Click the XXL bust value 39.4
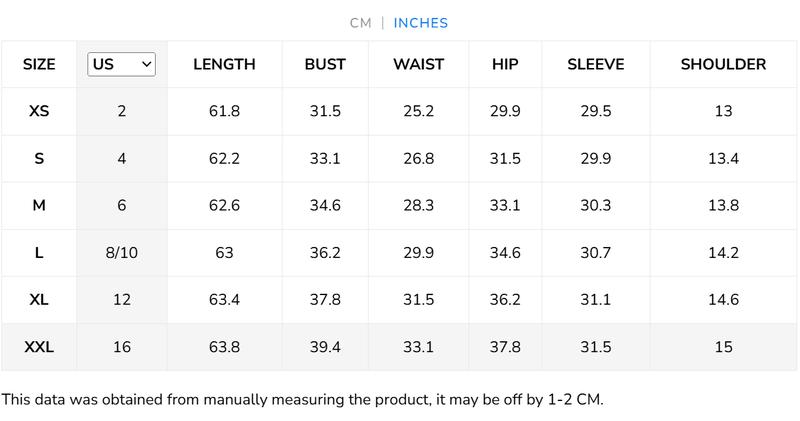This screenshot has height=421, width=800. point(325,347)
